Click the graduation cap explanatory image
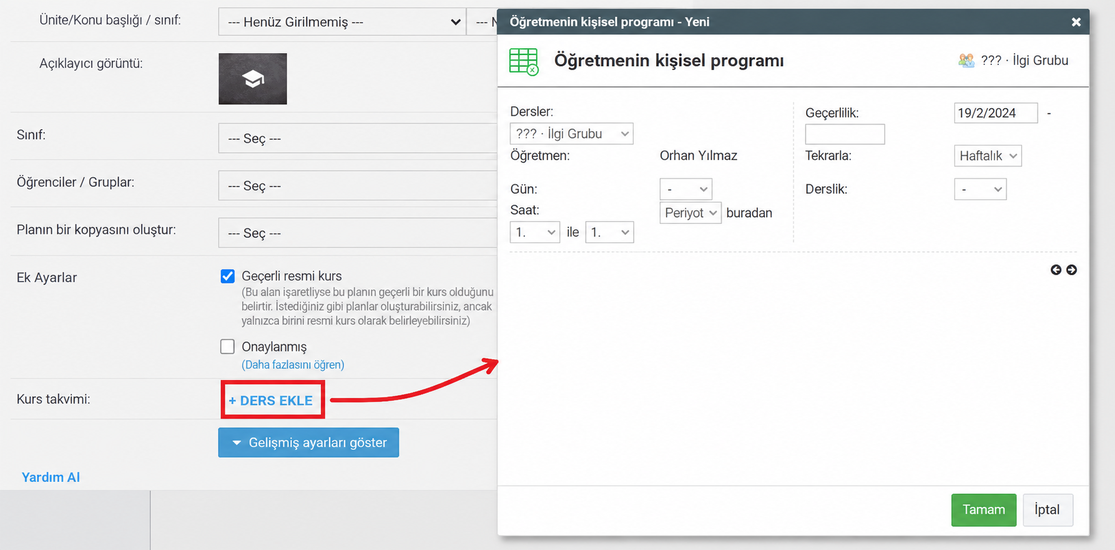1115x550 pixels. (x=252, y=79)
